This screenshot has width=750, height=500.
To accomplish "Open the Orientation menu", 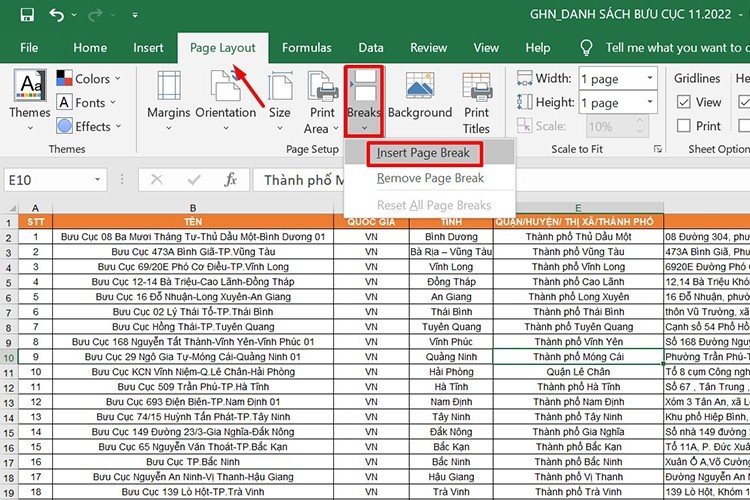I will click(x=226, y=101).
